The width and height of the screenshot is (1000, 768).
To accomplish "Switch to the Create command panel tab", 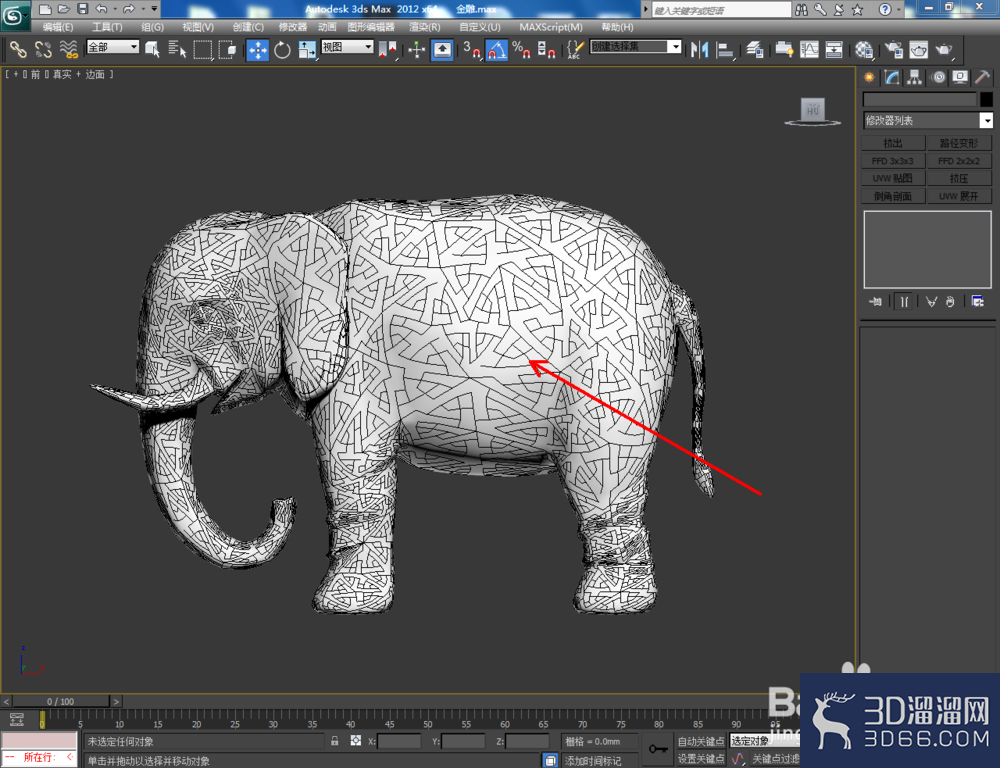I will point(869,77).
